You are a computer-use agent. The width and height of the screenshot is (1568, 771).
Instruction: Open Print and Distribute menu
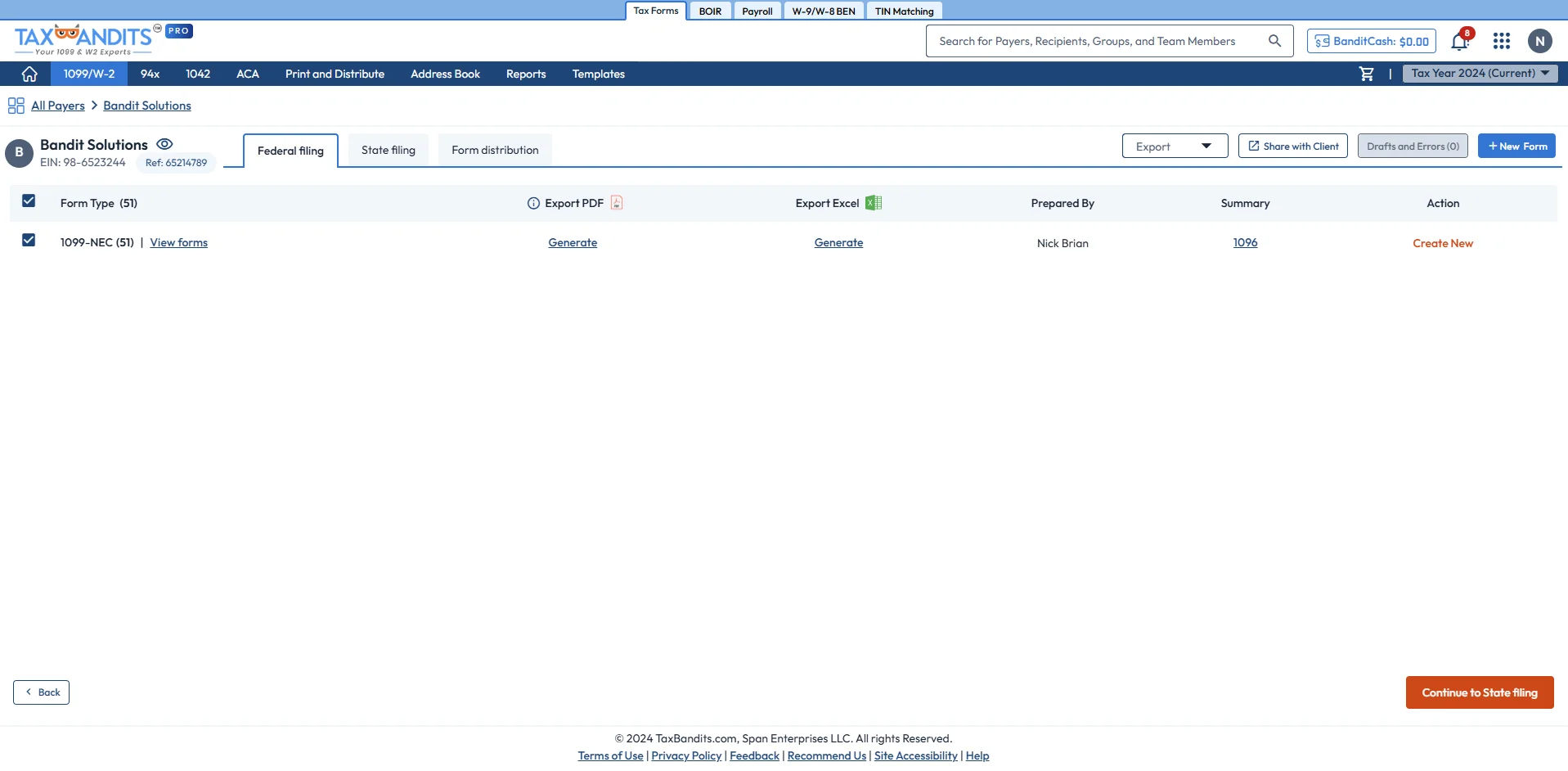click(335, 74)
